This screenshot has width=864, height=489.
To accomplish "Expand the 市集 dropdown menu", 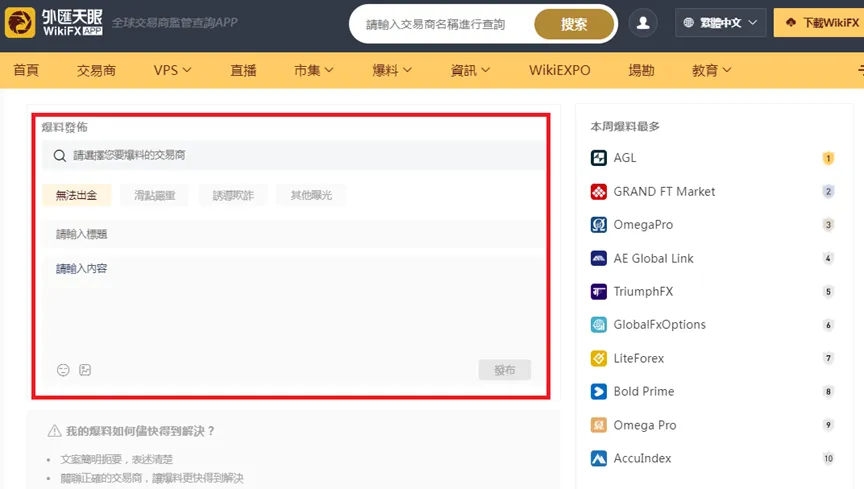I will (x=314, y=71).
